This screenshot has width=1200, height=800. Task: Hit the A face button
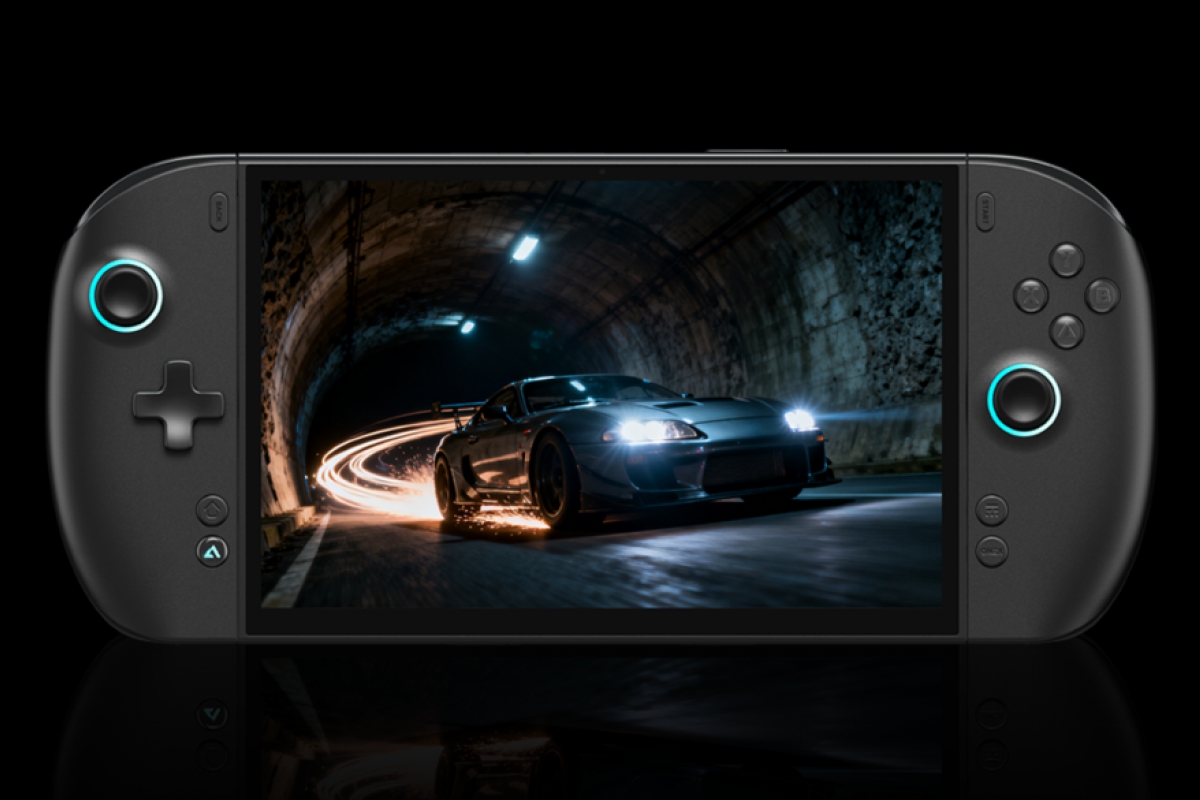pyautogui.click(x=1067, y=331)
